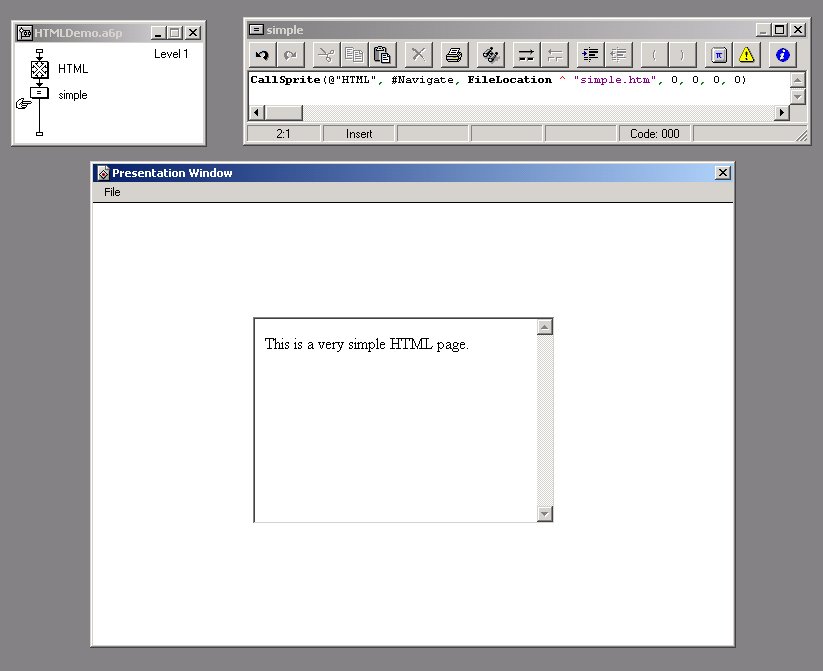Click the "simple.htm" string in code
Screen dimensions: 823x671
[615, 80]
